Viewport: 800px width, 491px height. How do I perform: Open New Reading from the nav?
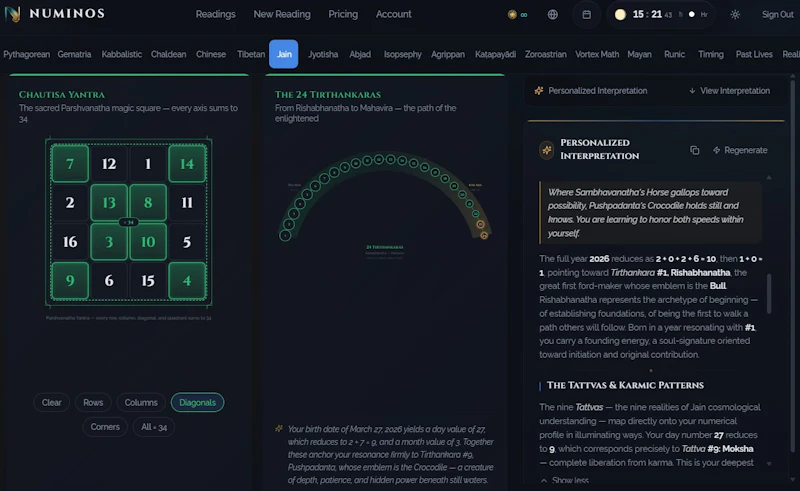[x=282, y=14]
